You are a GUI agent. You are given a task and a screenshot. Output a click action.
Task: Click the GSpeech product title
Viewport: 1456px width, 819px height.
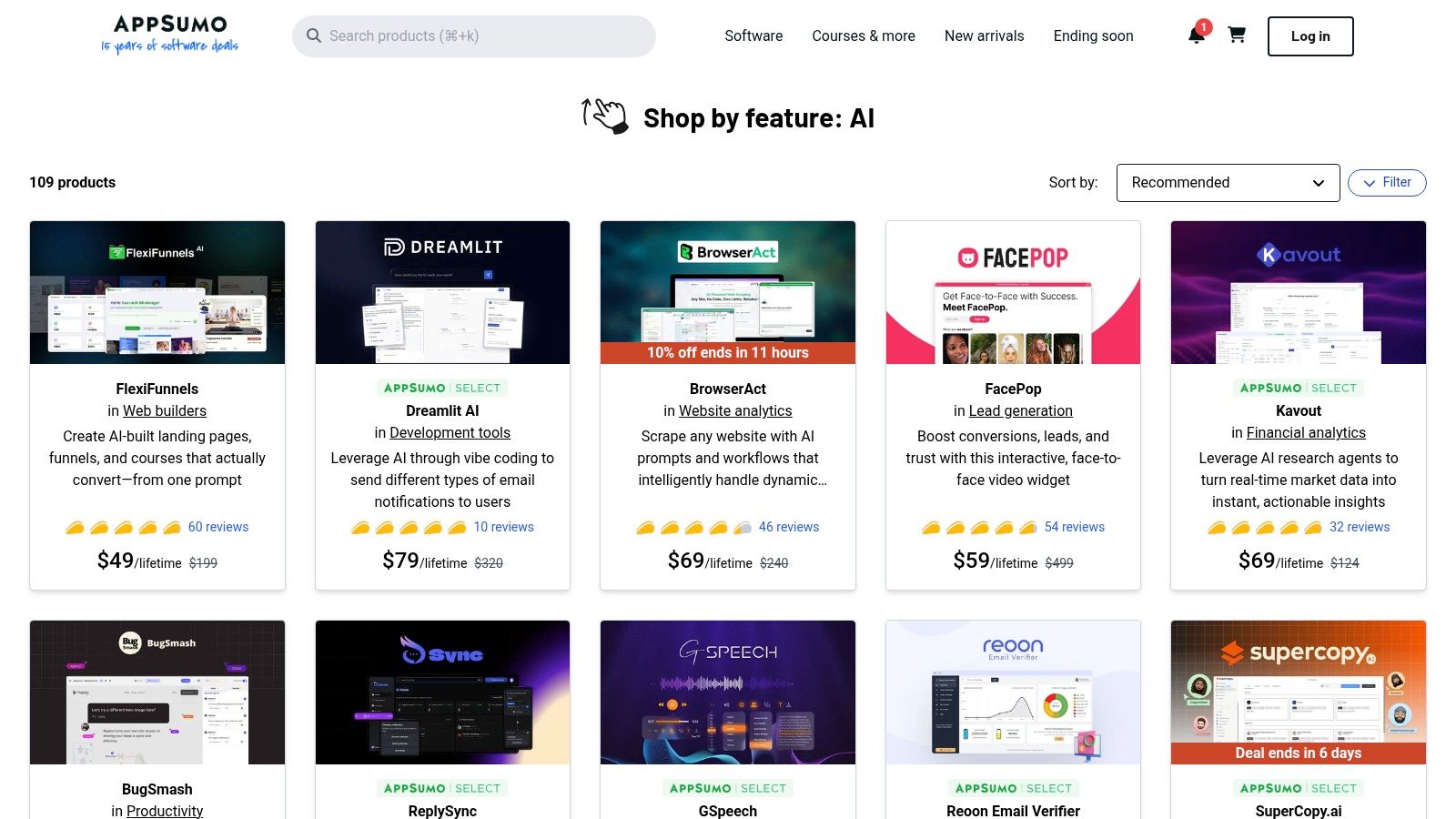(728, 810)
